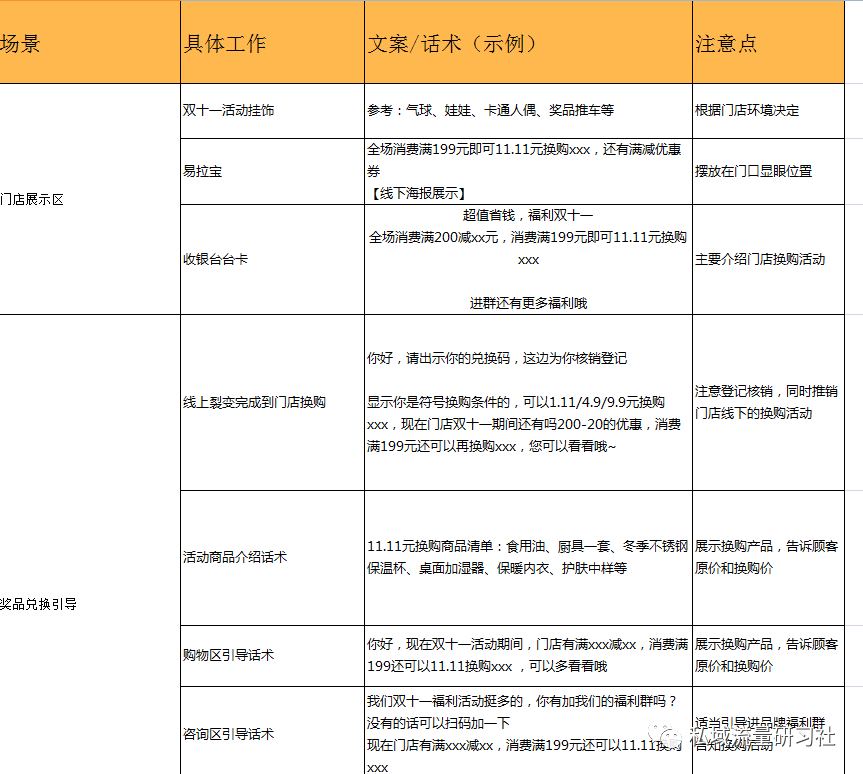This screenshot has width=863, height=774.
Task: Select the cell starting 11.11元换购商品清单
Action: click(528, 558)
